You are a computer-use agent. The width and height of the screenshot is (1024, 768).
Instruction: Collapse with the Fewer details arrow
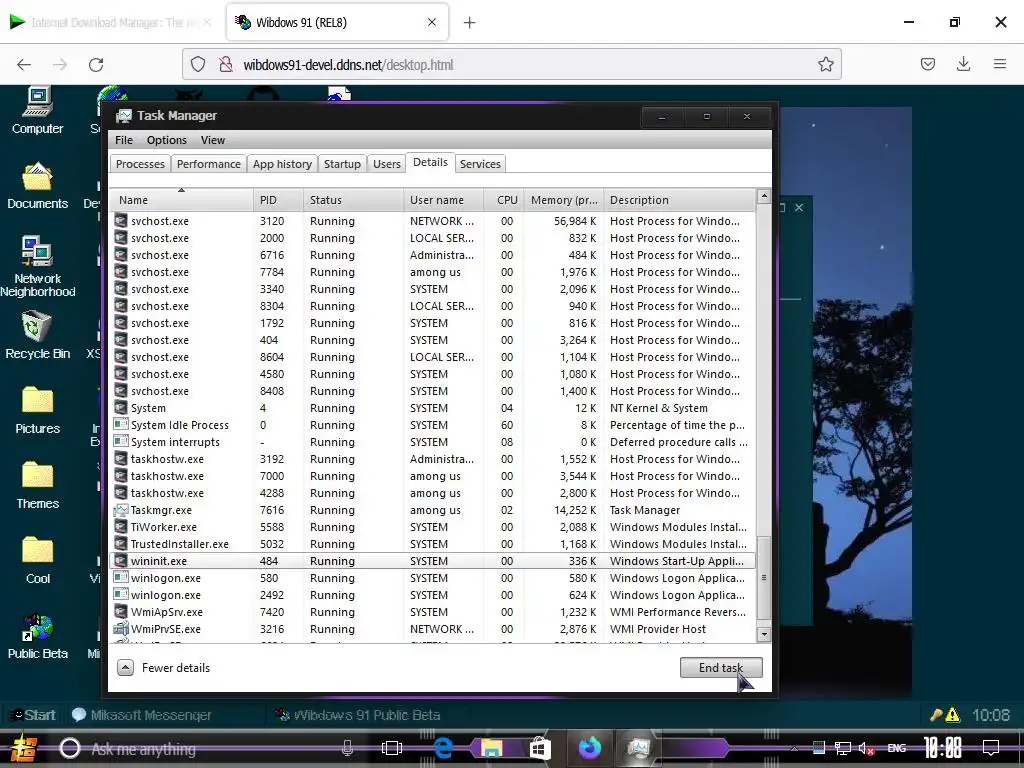click(x=125, y=667)
